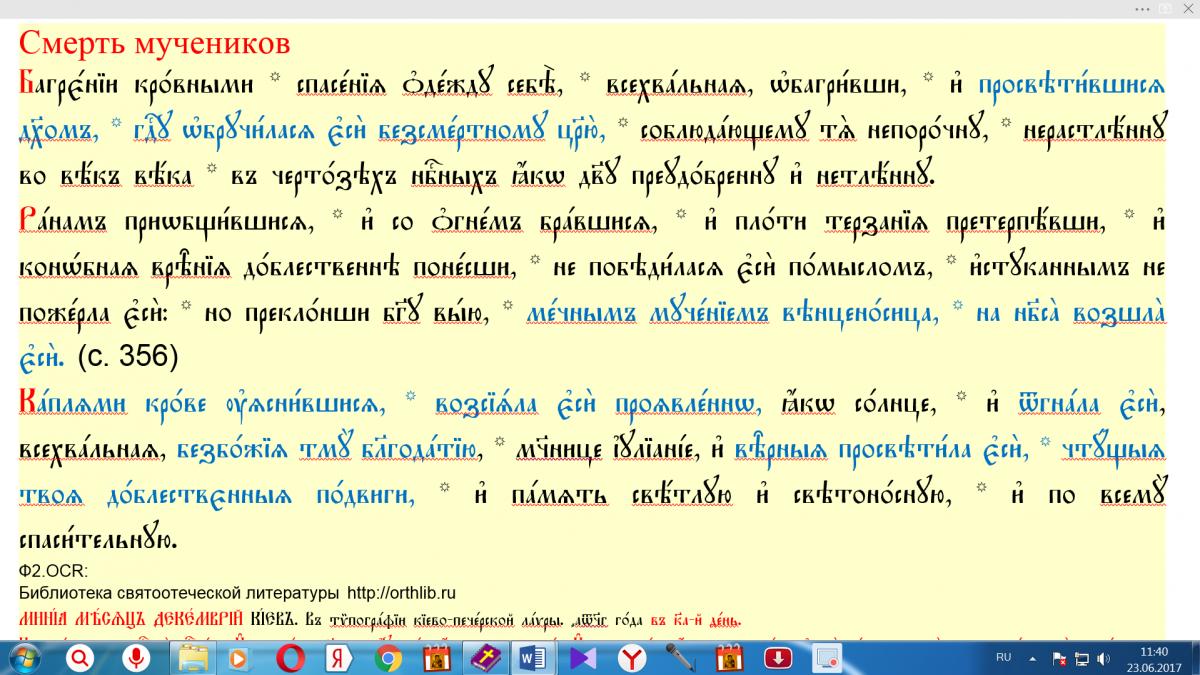Click the Action Center flag icon
Screen dimensions: 1200x675
pos(1059,658)
